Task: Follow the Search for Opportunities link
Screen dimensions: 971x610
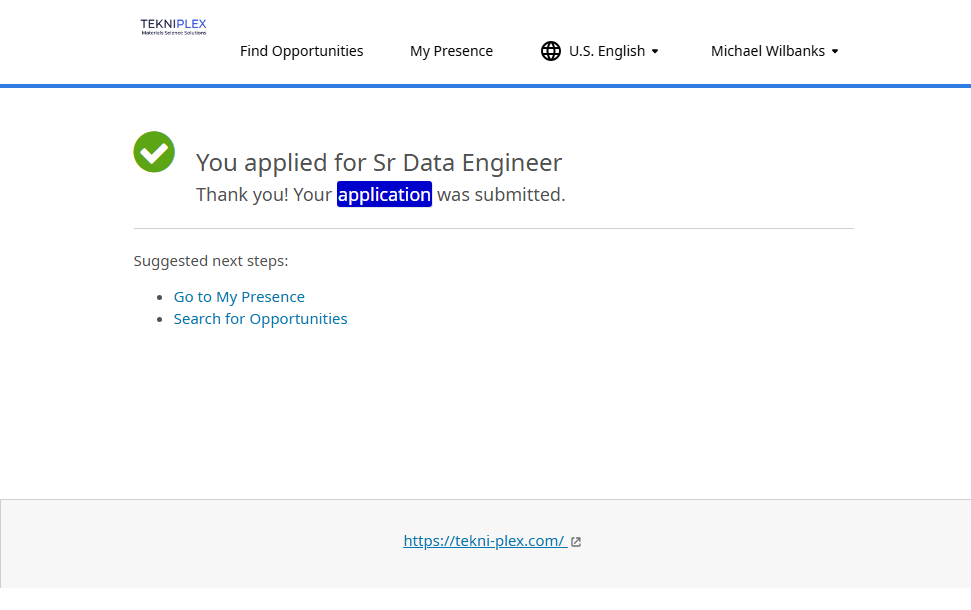Action: click(260, 319)
